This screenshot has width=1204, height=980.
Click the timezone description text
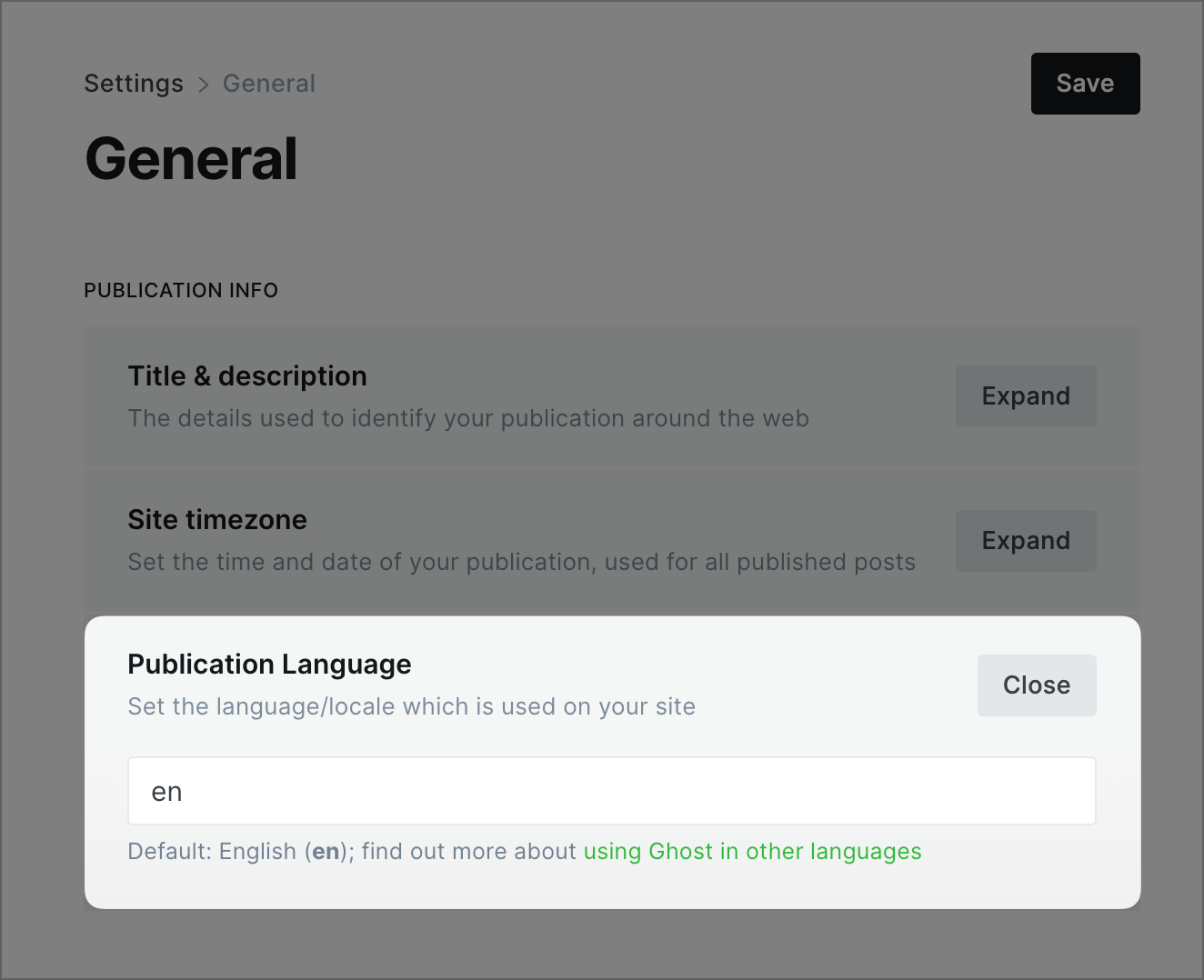tap(521, 563)
